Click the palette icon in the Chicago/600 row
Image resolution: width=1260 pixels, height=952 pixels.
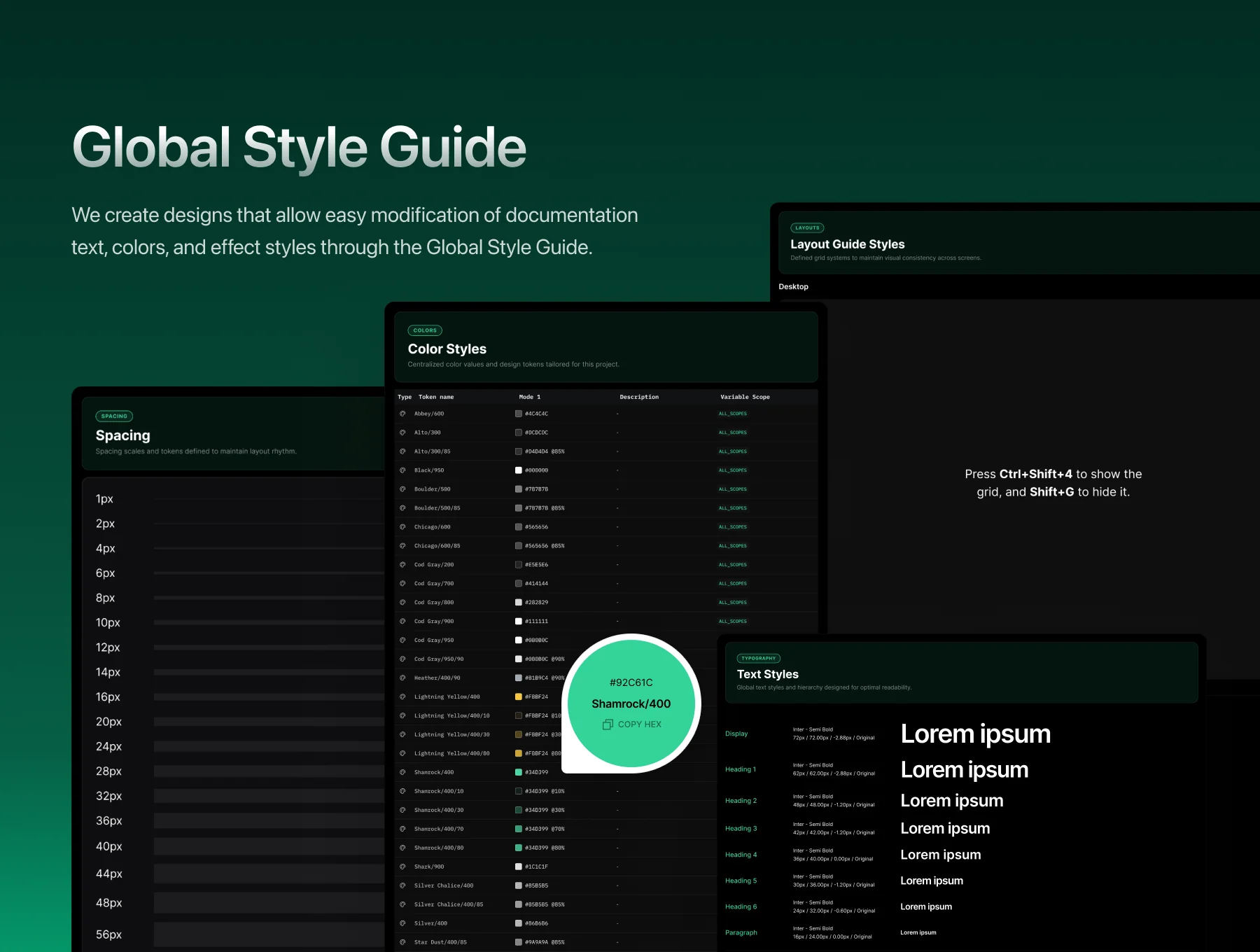click(402, 527)
